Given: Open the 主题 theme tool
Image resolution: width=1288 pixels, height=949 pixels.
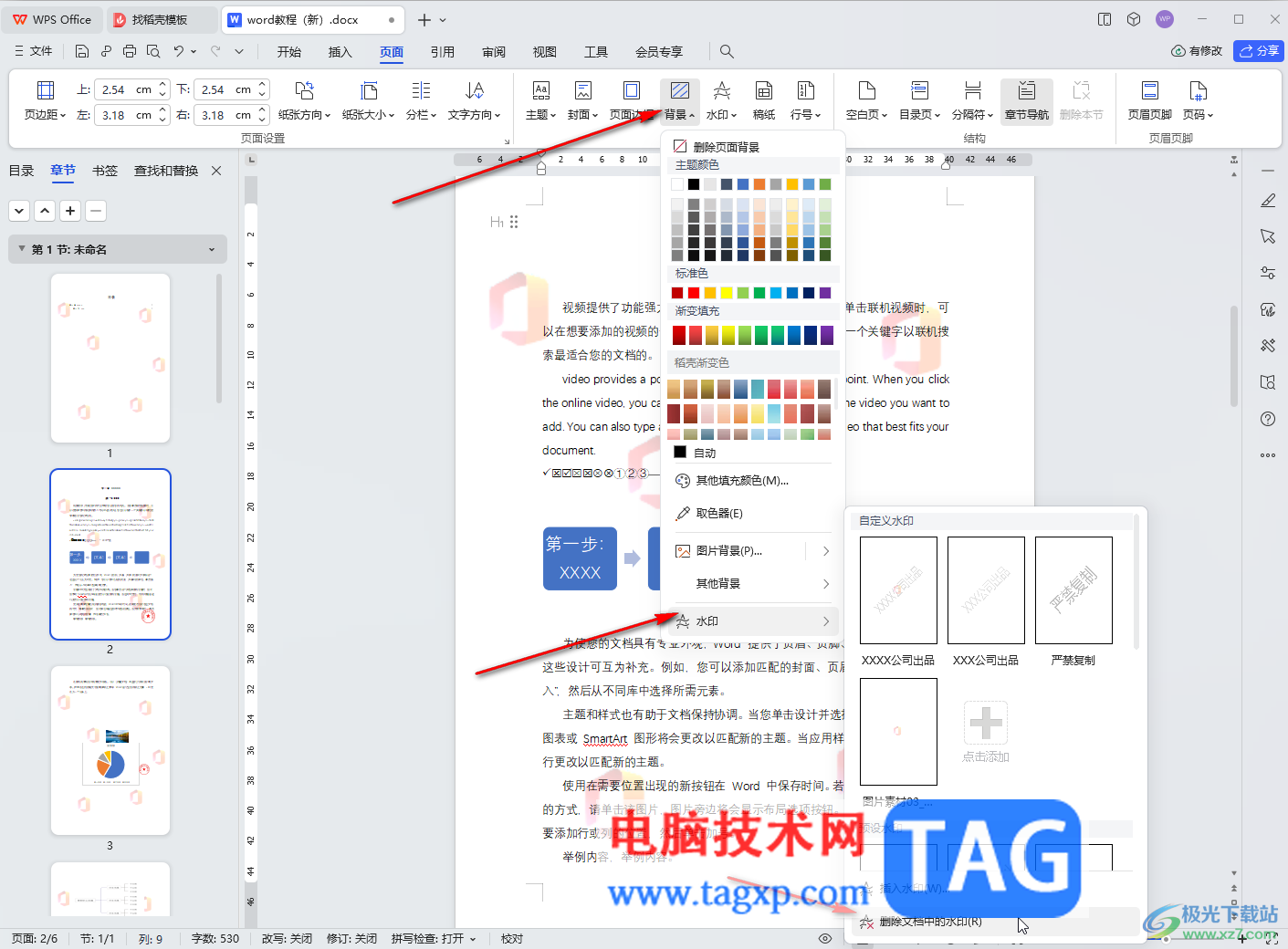Looking at the screenshot, I should click(x=541, y=100).
